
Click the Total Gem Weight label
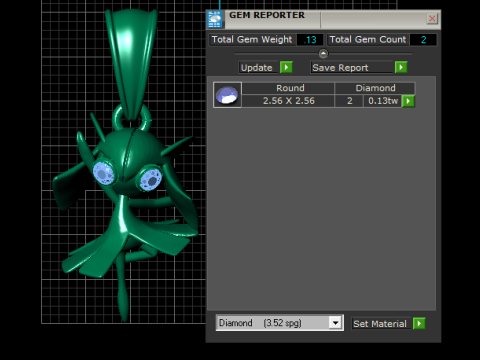[252, 40]
